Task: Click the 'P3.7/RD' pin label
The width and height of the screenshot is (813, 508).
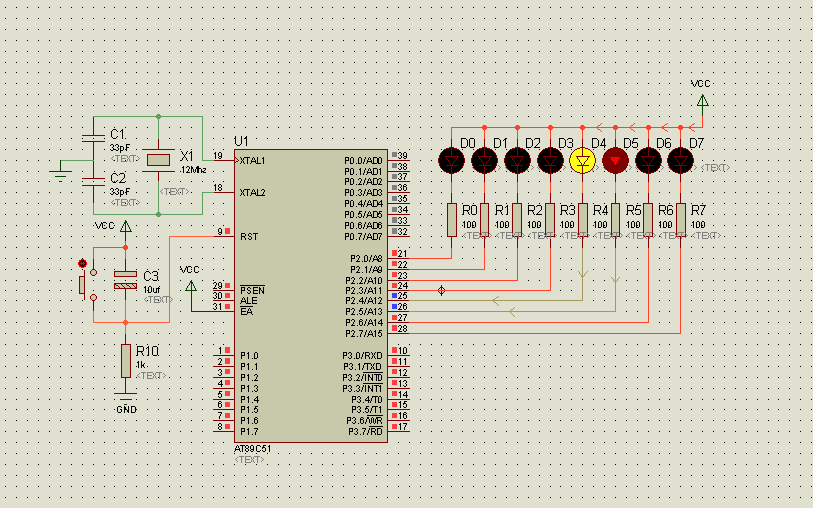Action: pos(365,431)
